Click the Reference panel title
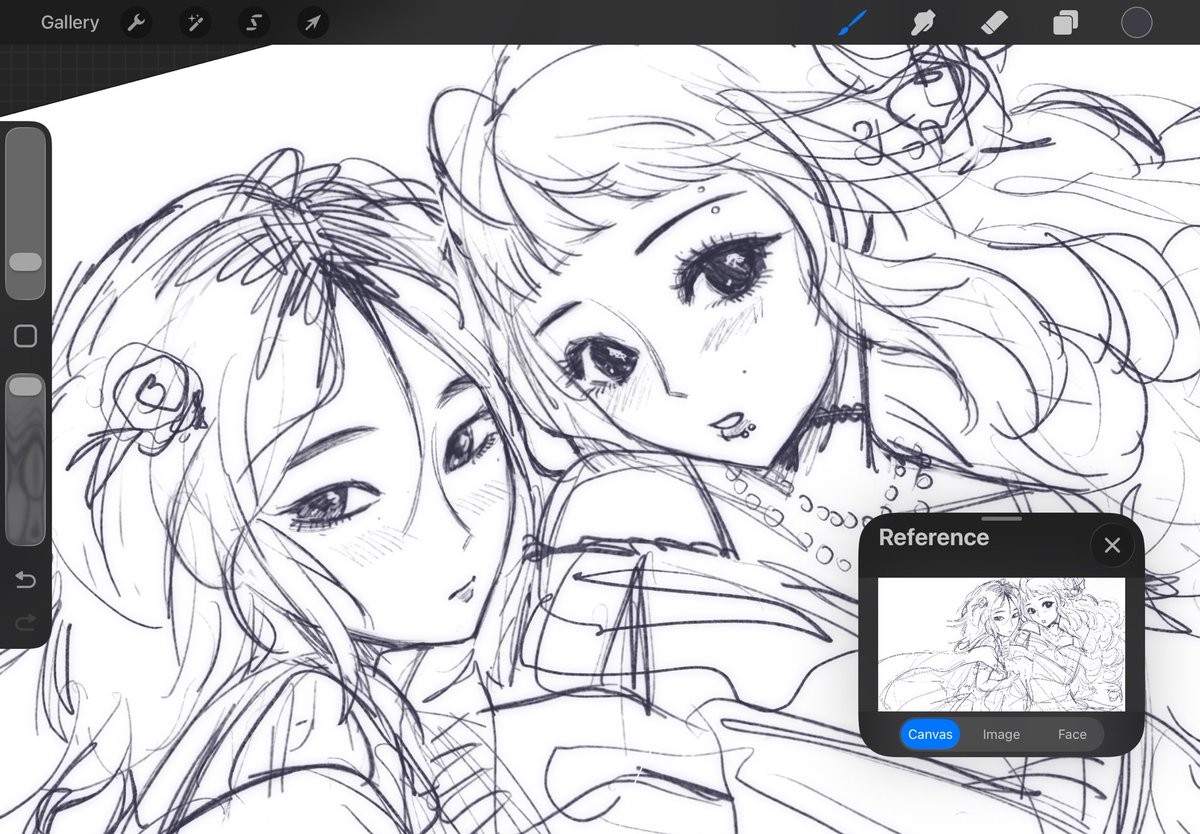The width and height of the screenshot is (1200, 834). (933, 537)
